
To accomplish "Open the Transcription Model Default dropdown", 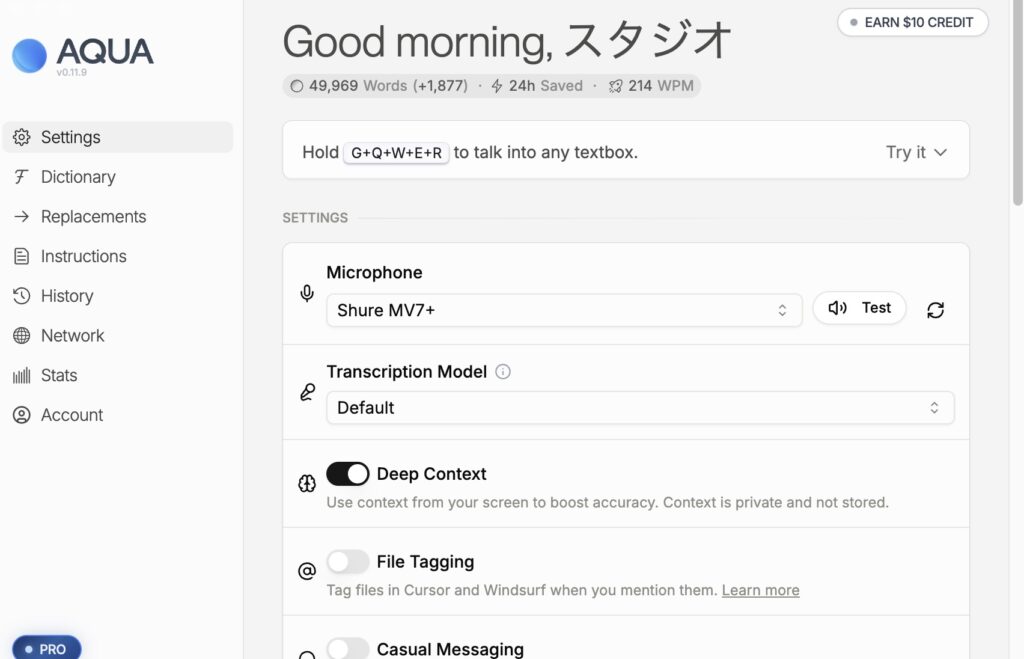I will click(640, 408).
